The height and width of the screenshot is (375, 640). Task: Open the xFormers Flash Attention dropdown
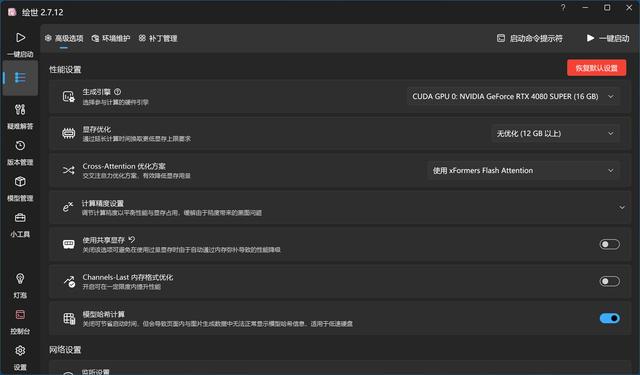click(x=524, y=171)
